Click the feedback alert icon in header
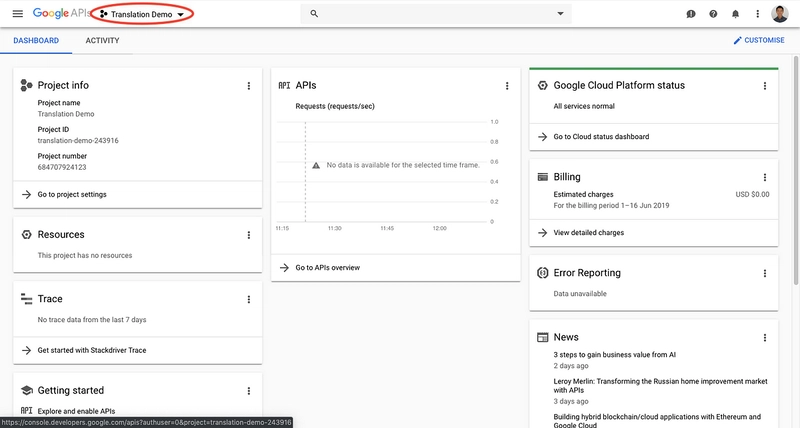The width and height of the screenshot is (800, 428). [690, 14]
